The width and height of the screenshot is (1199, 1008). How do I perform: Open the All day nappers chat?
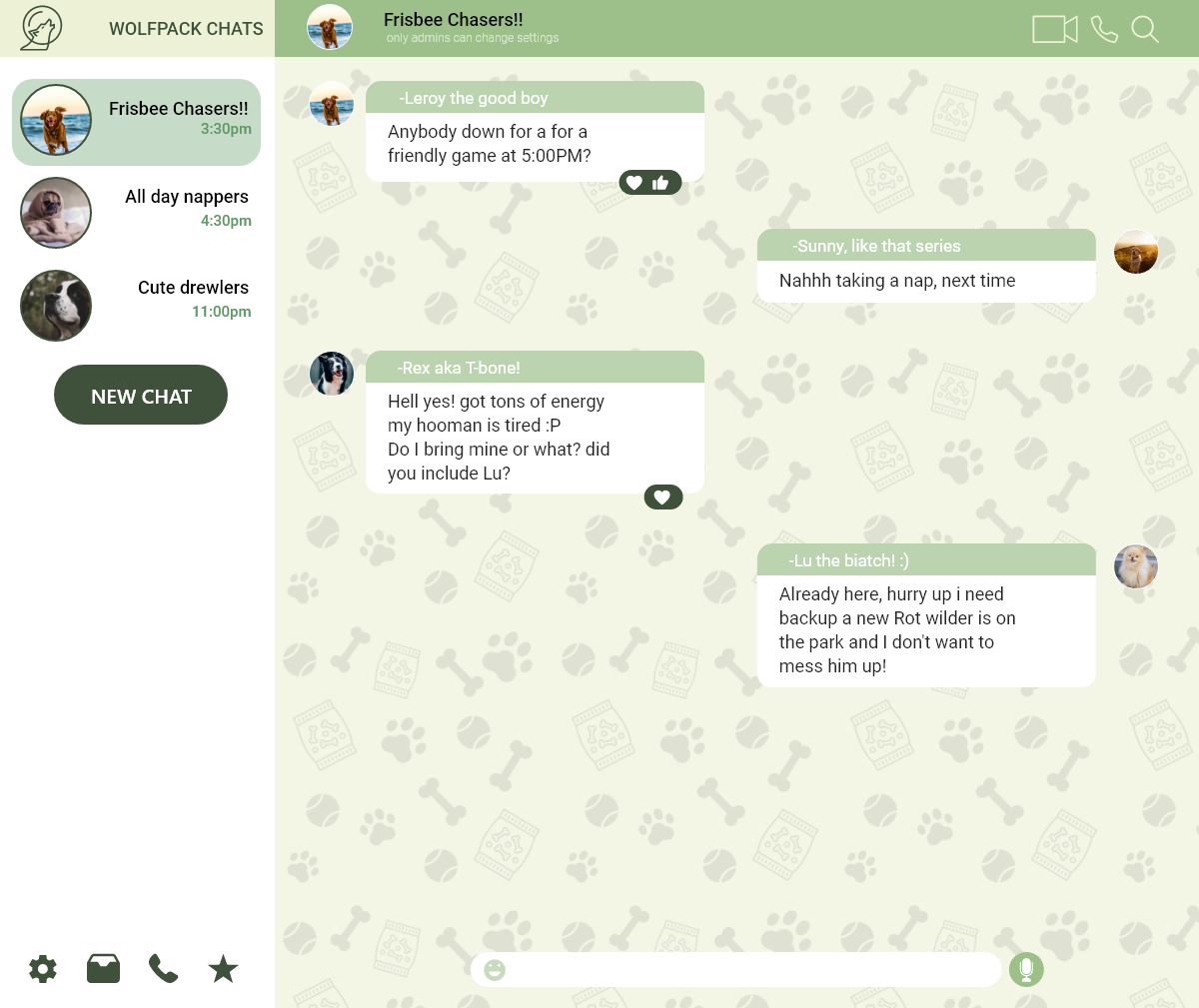click(136, 212)
